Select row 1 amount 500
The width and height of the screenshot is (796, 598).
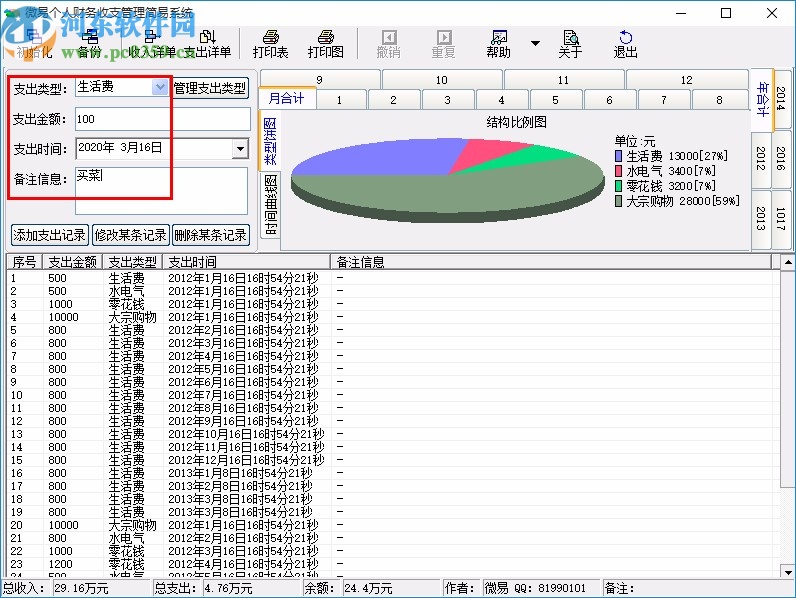(57, 278)
